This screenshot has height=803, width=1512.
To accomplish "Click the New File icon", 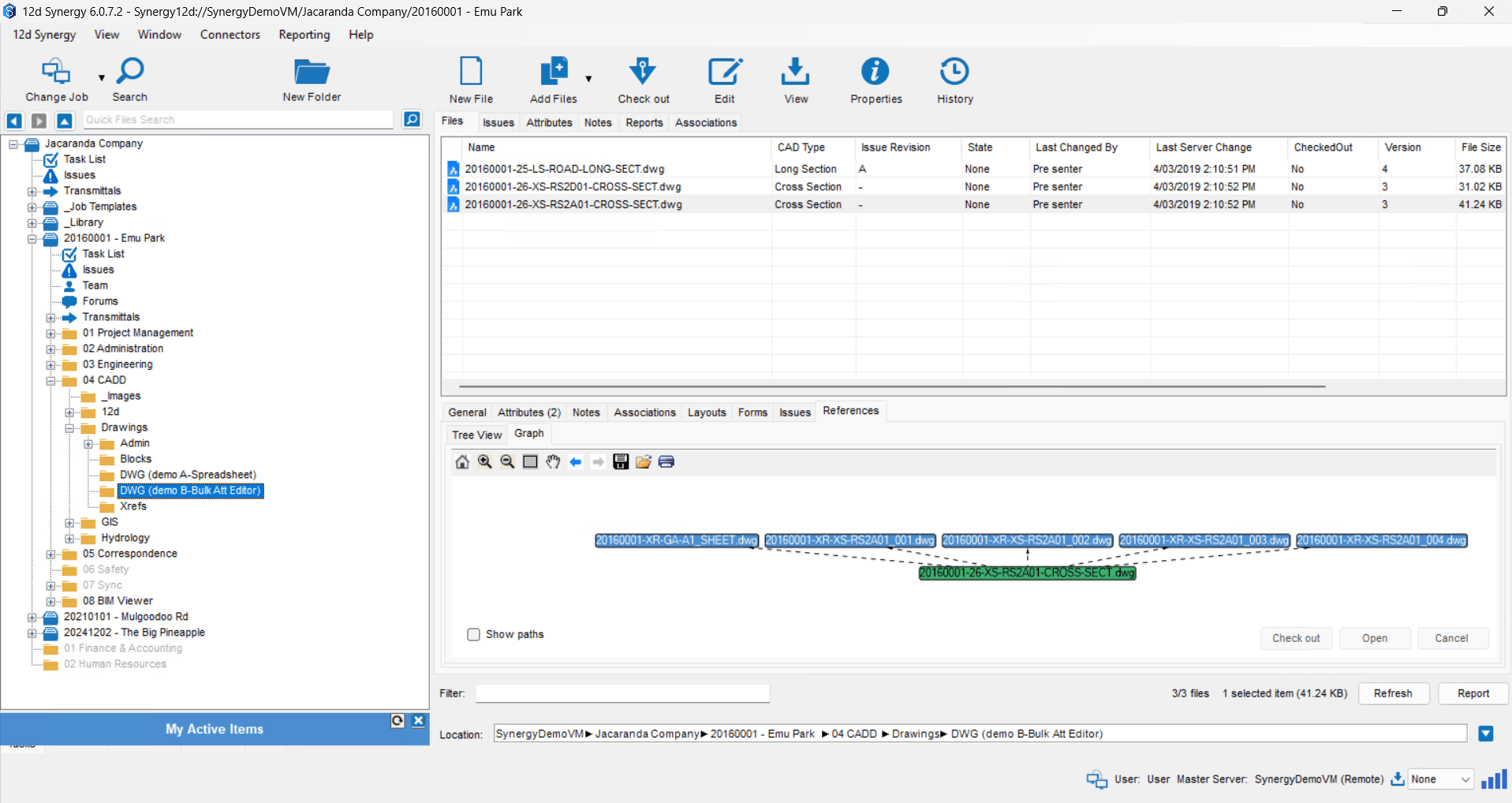I will tap(471, 71).
